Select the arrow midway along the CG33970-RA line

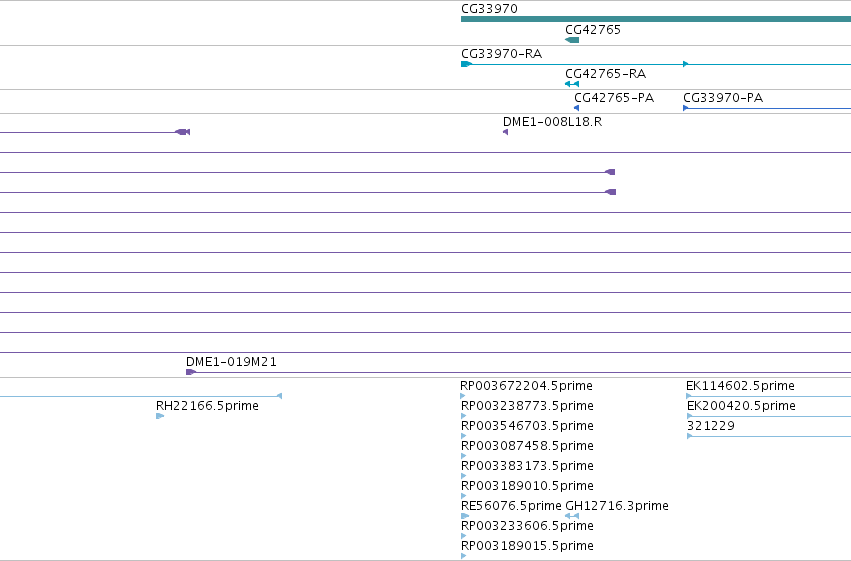point(685,64)
